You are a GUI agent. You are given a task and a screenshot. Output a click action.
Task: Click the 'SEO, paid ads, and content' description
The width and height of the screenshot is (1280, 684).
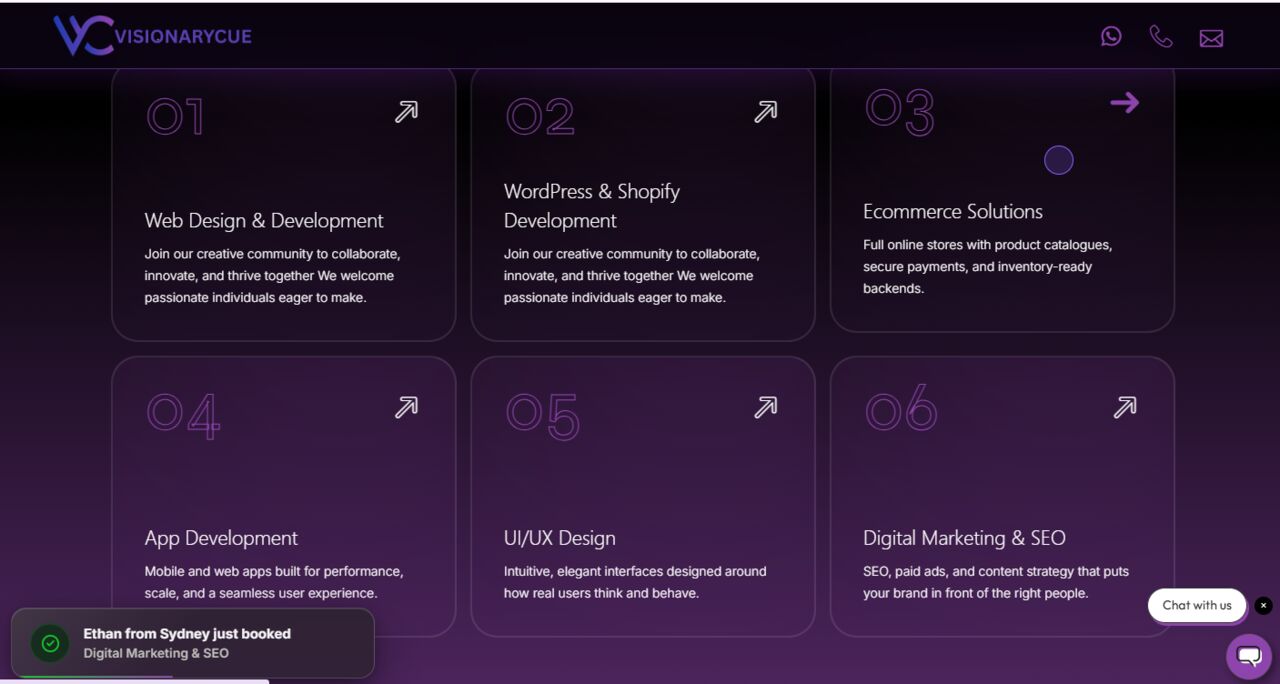click(x=996, y=582)
